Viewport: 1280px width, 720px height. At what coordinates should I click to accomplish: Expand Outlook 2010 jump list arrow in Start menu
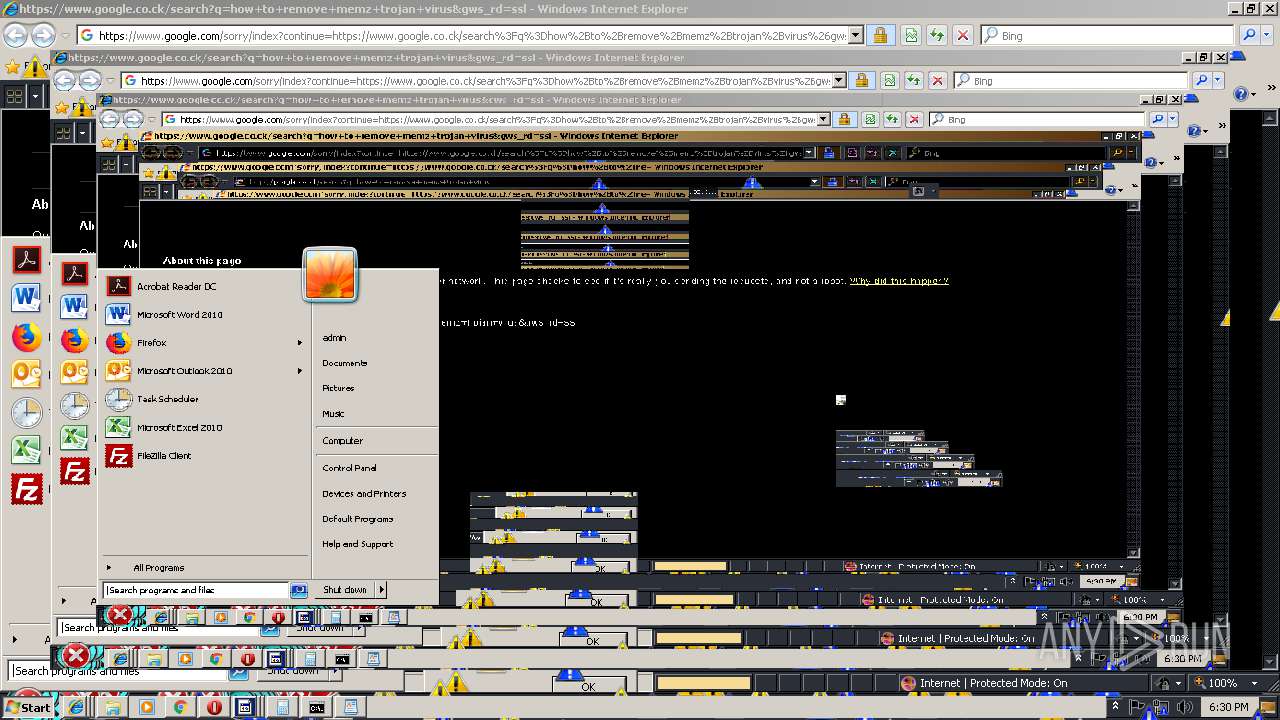(299, 371)
